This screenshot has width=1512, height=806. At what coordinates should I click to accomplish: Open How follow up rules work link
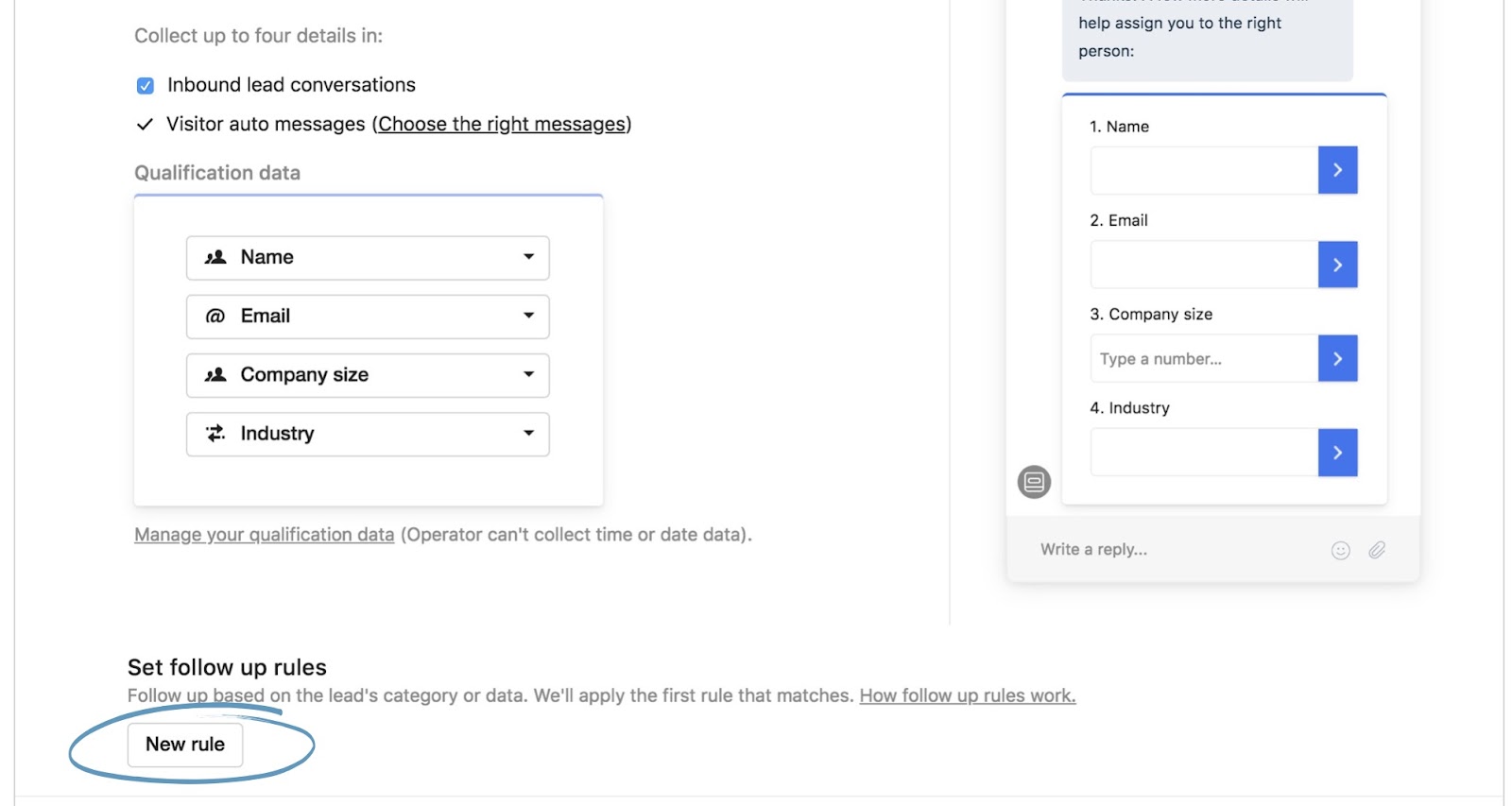point(967,696)
